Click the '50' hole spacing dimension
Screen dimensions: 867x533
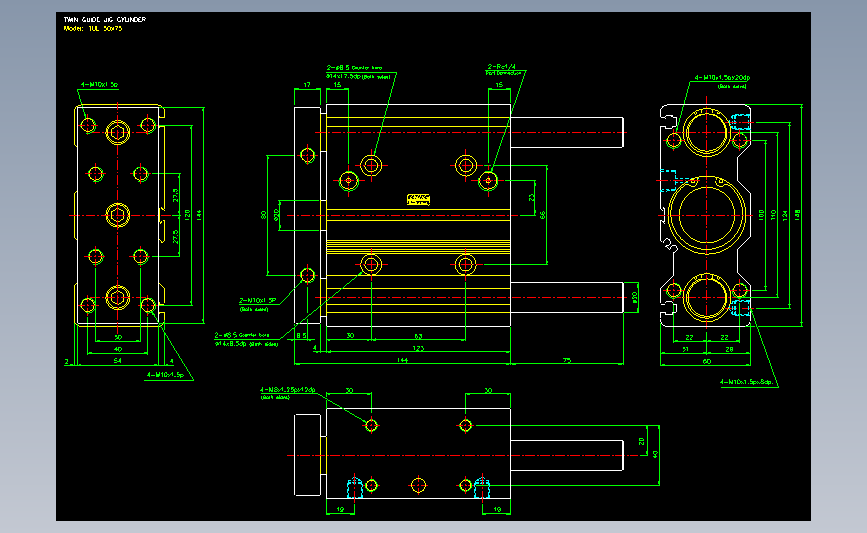(118, 337)
